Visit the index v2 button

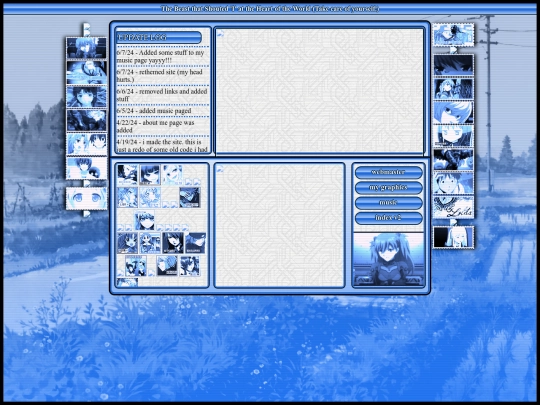tap(388, 218)
